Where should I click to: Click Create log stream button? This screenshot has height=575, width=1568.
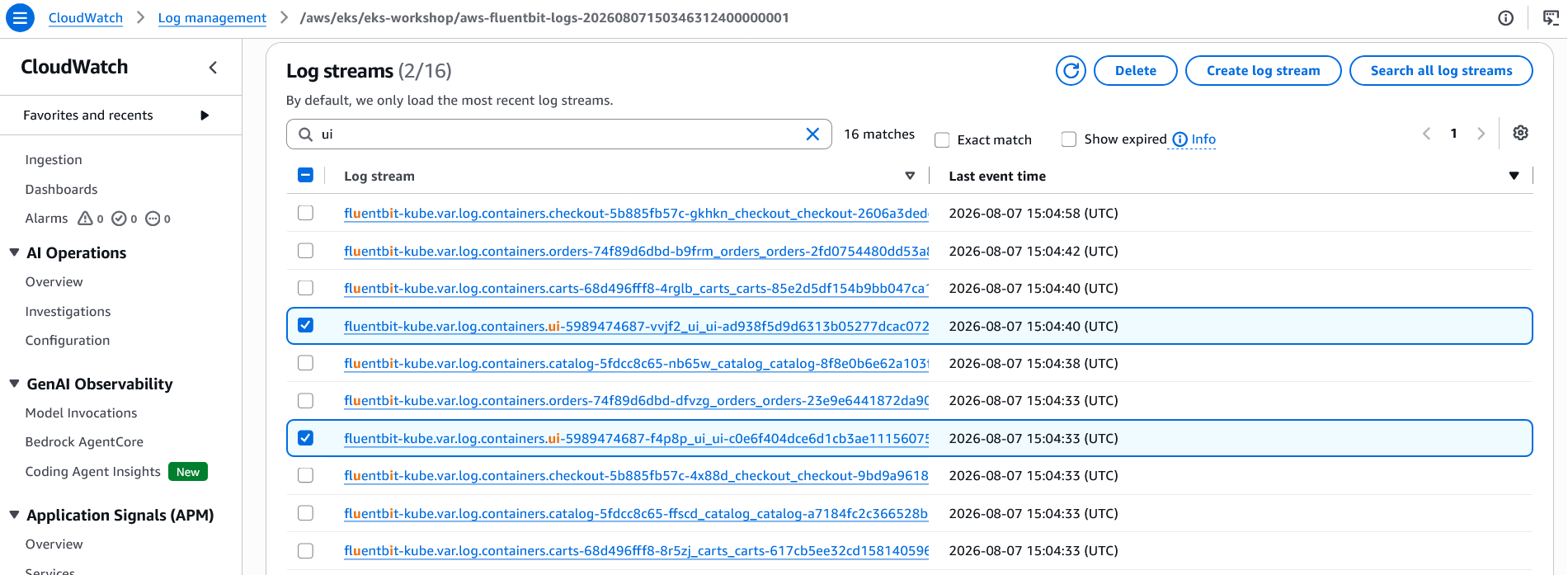click(x=1263, y=71)
